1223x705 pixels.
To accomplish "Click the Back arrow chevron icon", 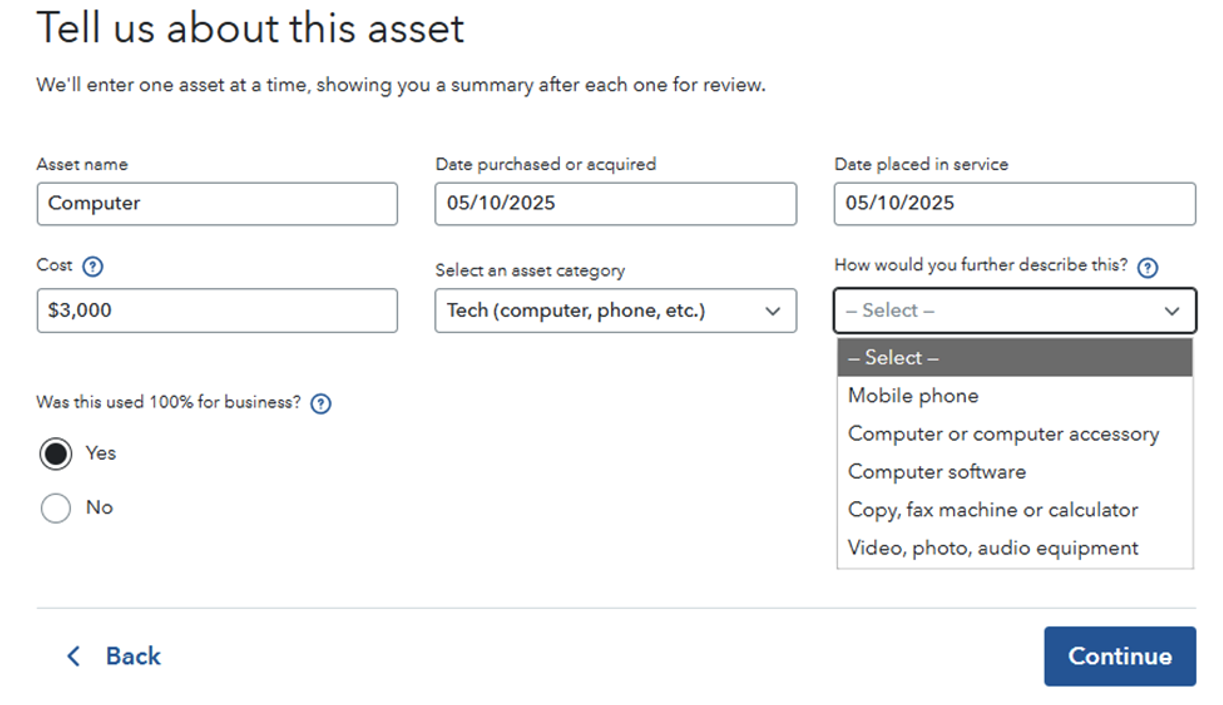I will pos(73,656).
